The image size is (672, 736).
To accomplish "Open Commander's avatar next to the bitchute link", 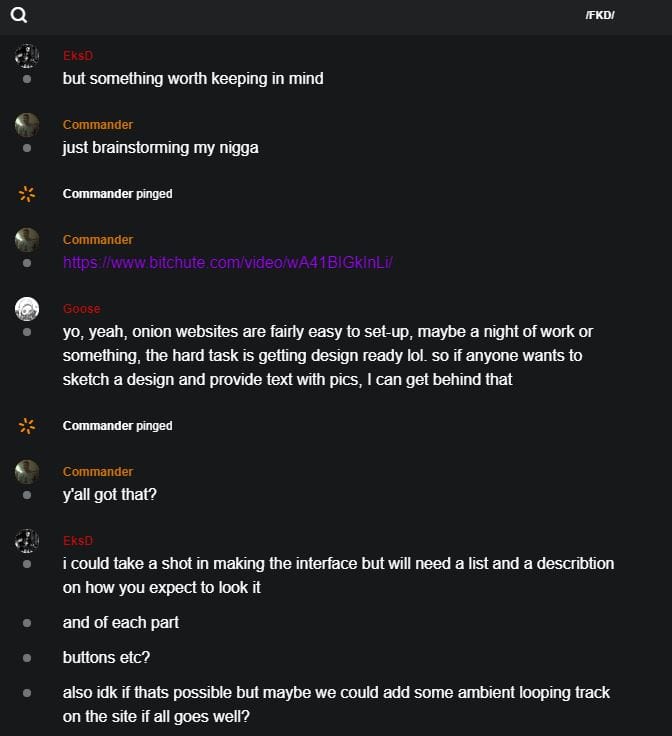I will [27, 240].
